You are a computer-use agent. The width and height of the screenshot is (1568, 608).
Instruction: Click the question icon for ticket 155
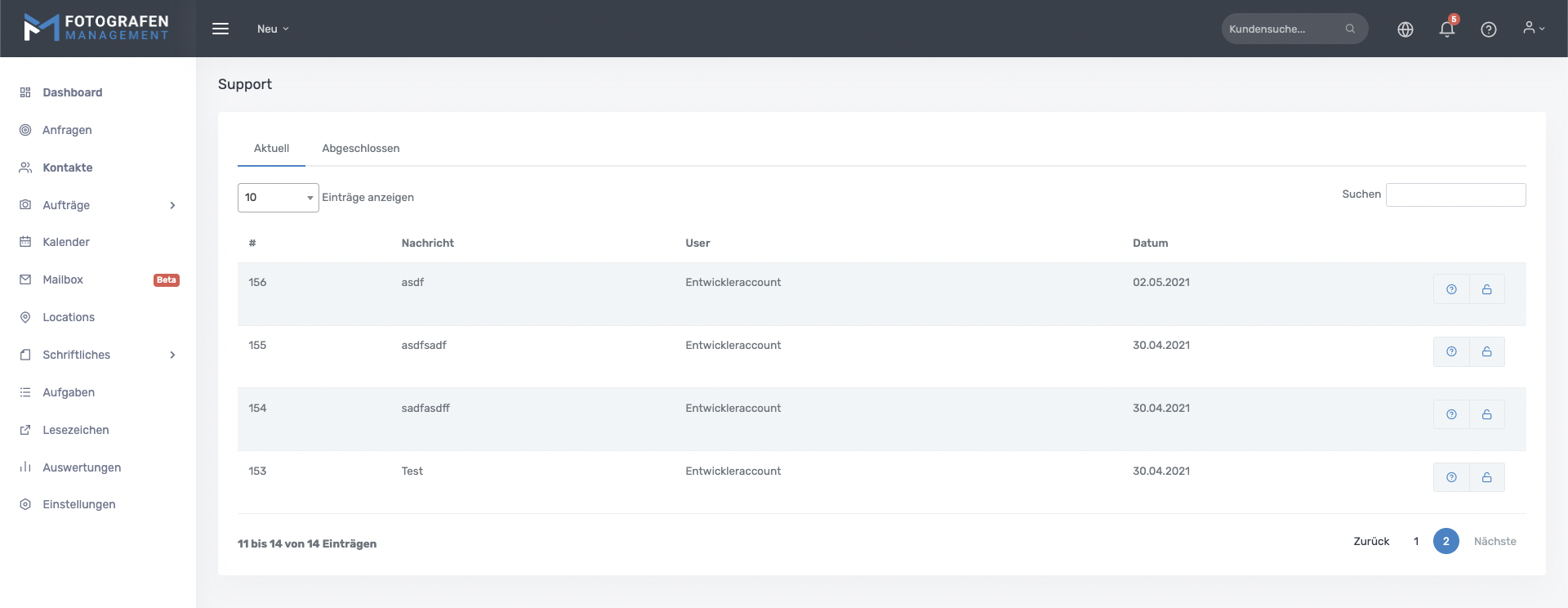[x=1451, y=352]
